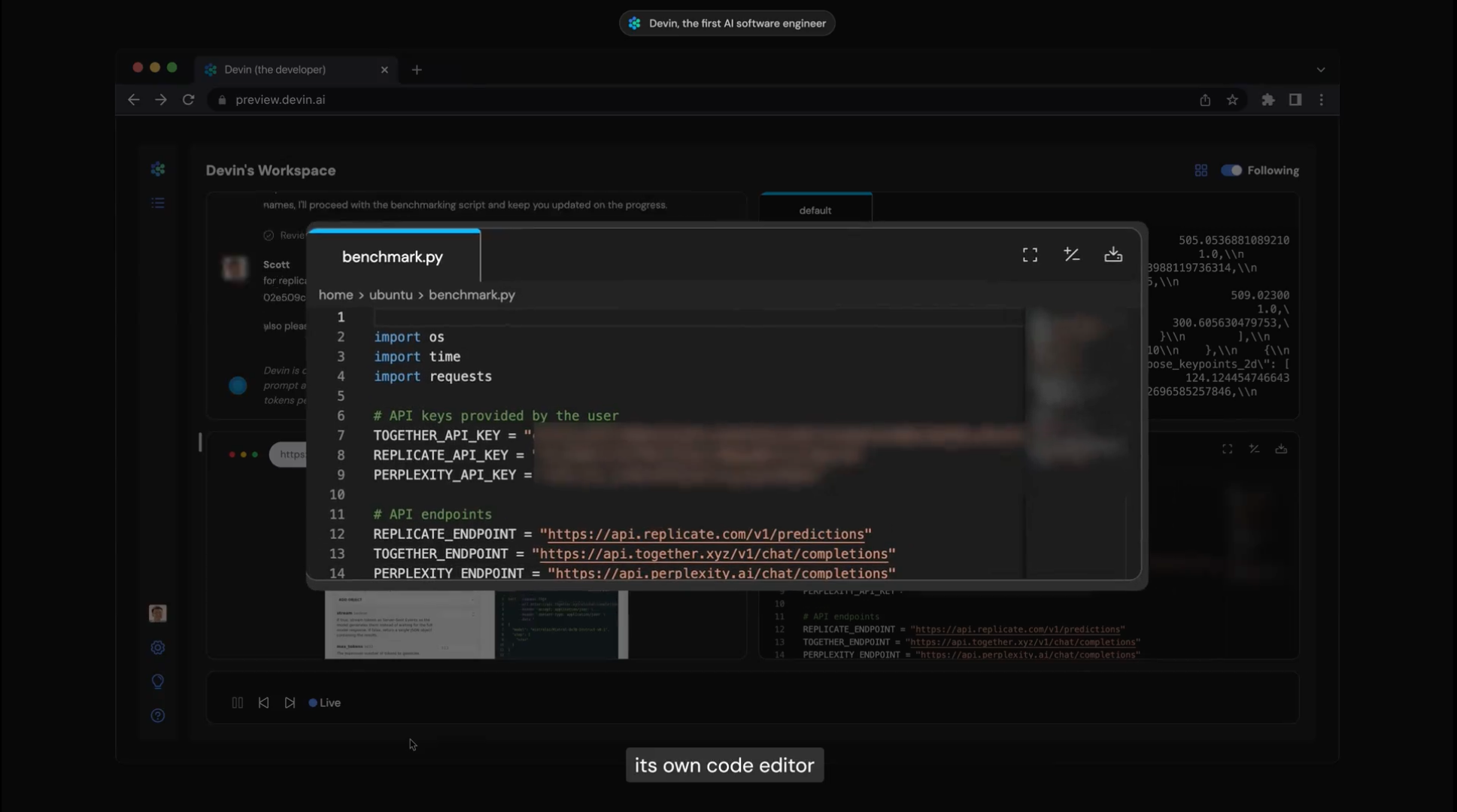Click the 'Devin's Workspace' heading
The image size is (1457, 812).
point(271,171)
